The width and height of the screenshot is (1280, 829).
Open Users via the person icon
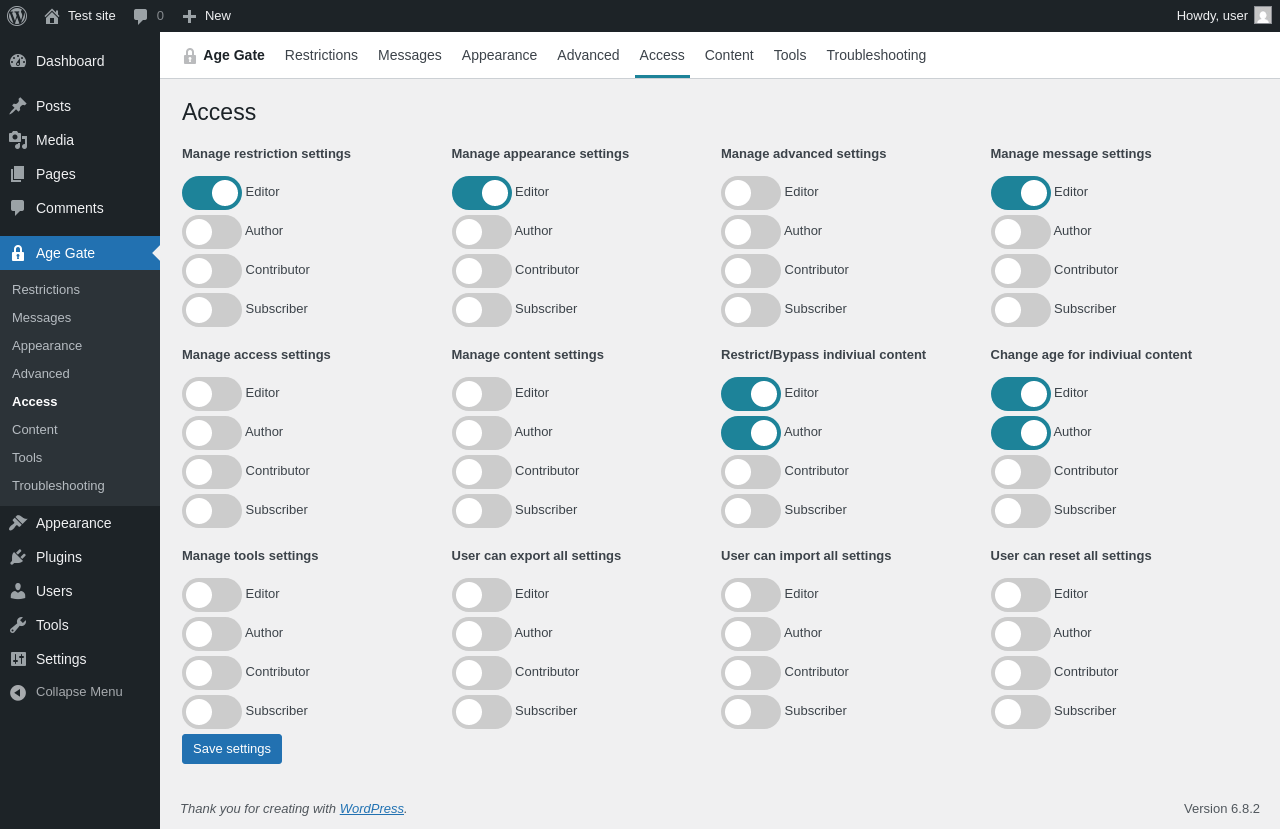click(x=18, y=591)
